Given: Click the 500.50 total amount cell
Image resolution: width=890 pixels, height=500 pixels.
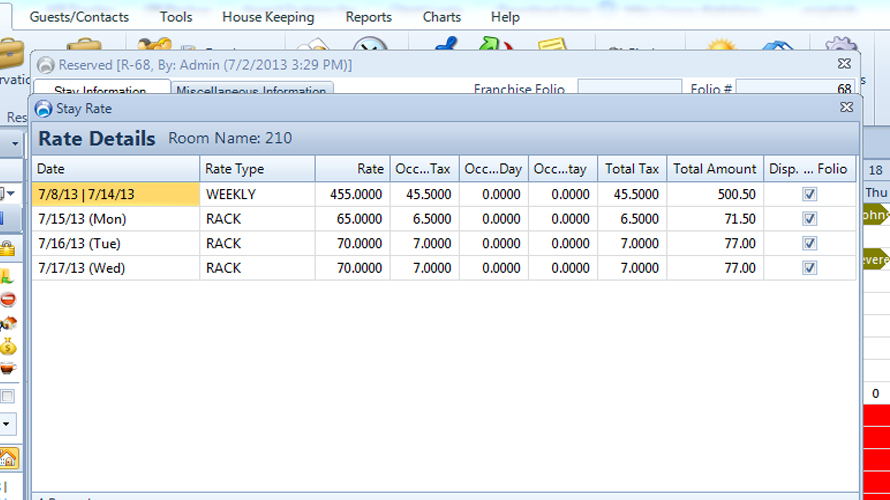Looking at the screenshot, I should pos(715,194).
